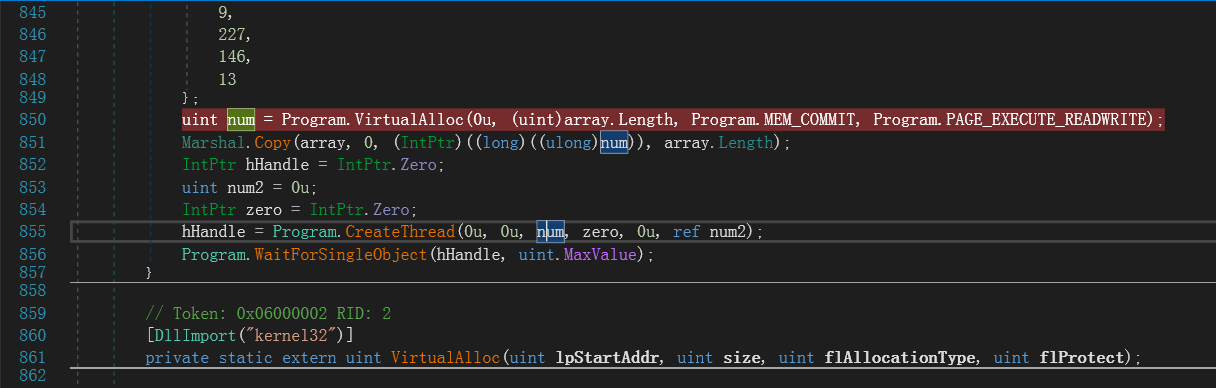This screenshot has height=388, width=1216.
Task: Click line number 857 in the gutter
Action: point(33,272)
